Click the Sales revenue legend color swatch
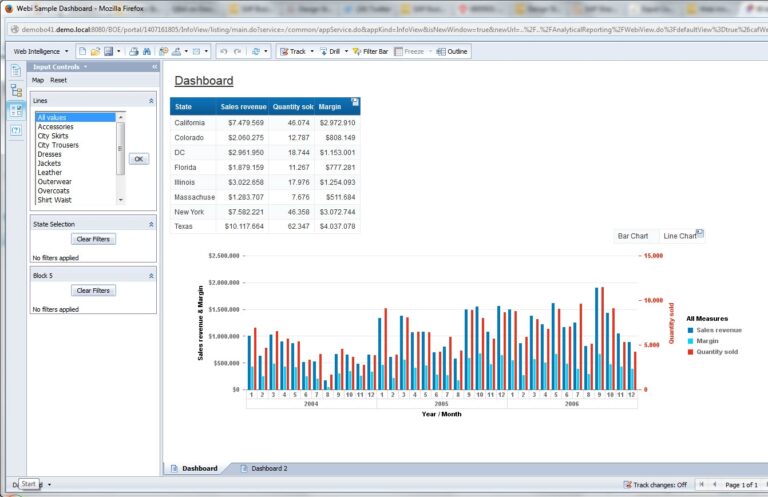This screenshot has width=768, height=497. pos(690,331)
